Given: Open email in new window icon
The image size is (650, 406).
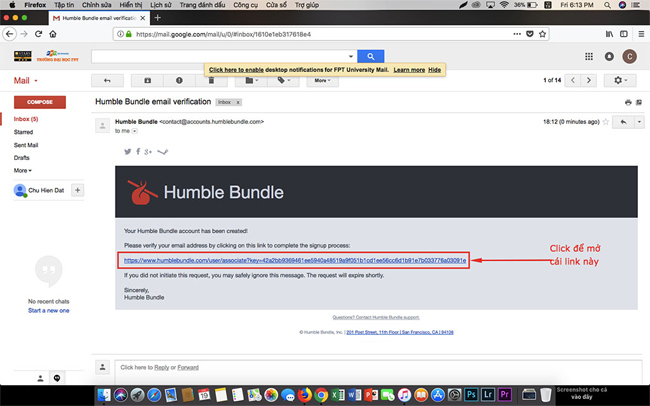Looking at the screenshot, I should pos(639,102).
